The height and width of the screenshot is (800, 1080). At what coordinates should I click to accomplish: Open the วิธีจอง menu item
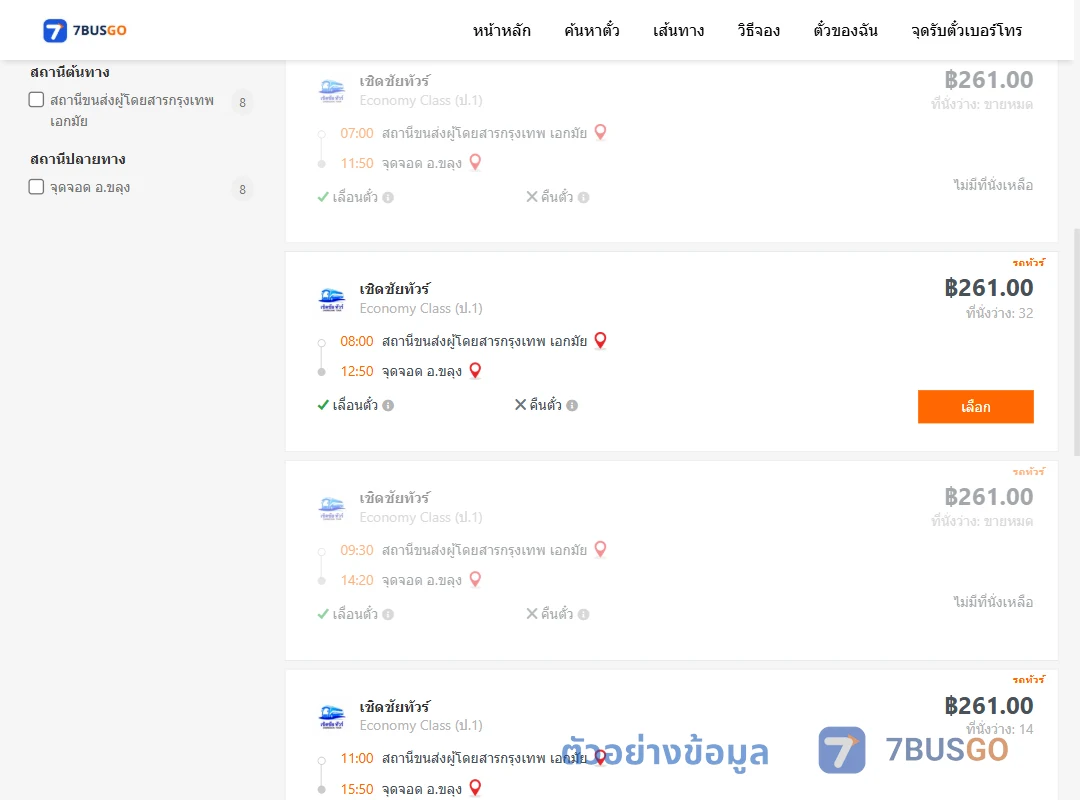tap(758, 30)
